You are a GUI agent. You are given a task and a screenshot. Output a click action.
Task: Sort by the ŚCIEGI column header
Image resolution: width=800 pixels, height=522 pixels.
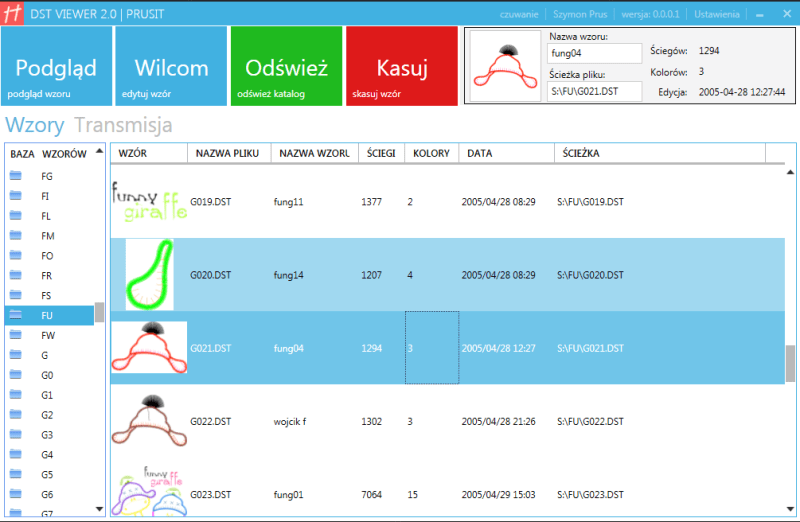380,153
